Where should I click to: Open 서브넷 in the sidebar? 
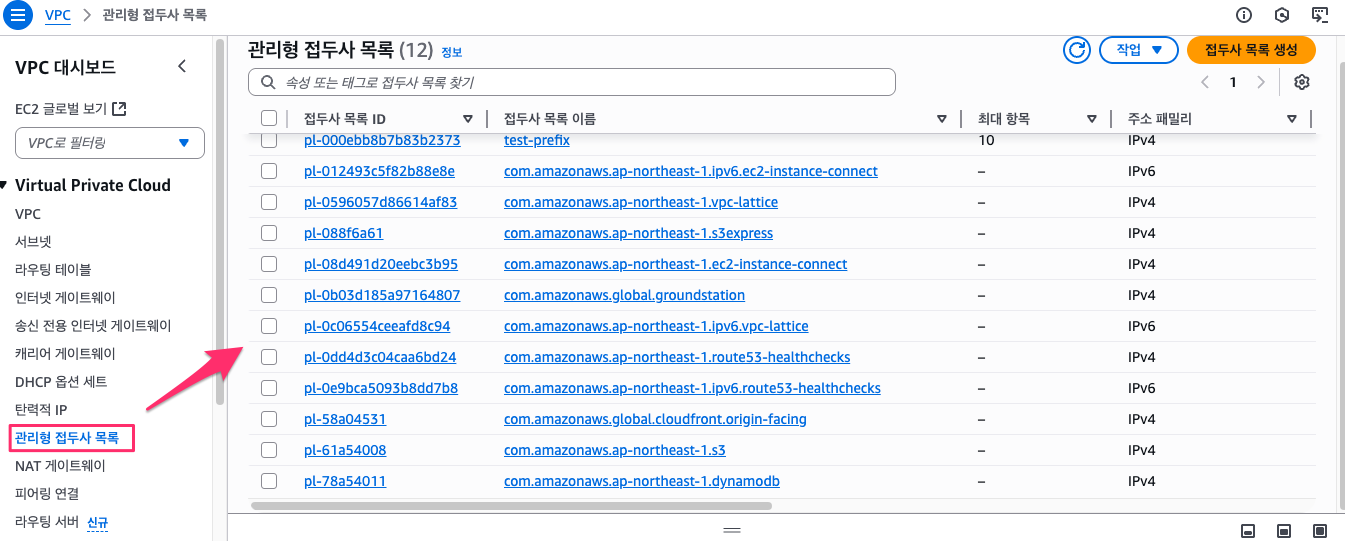[33, 242]
